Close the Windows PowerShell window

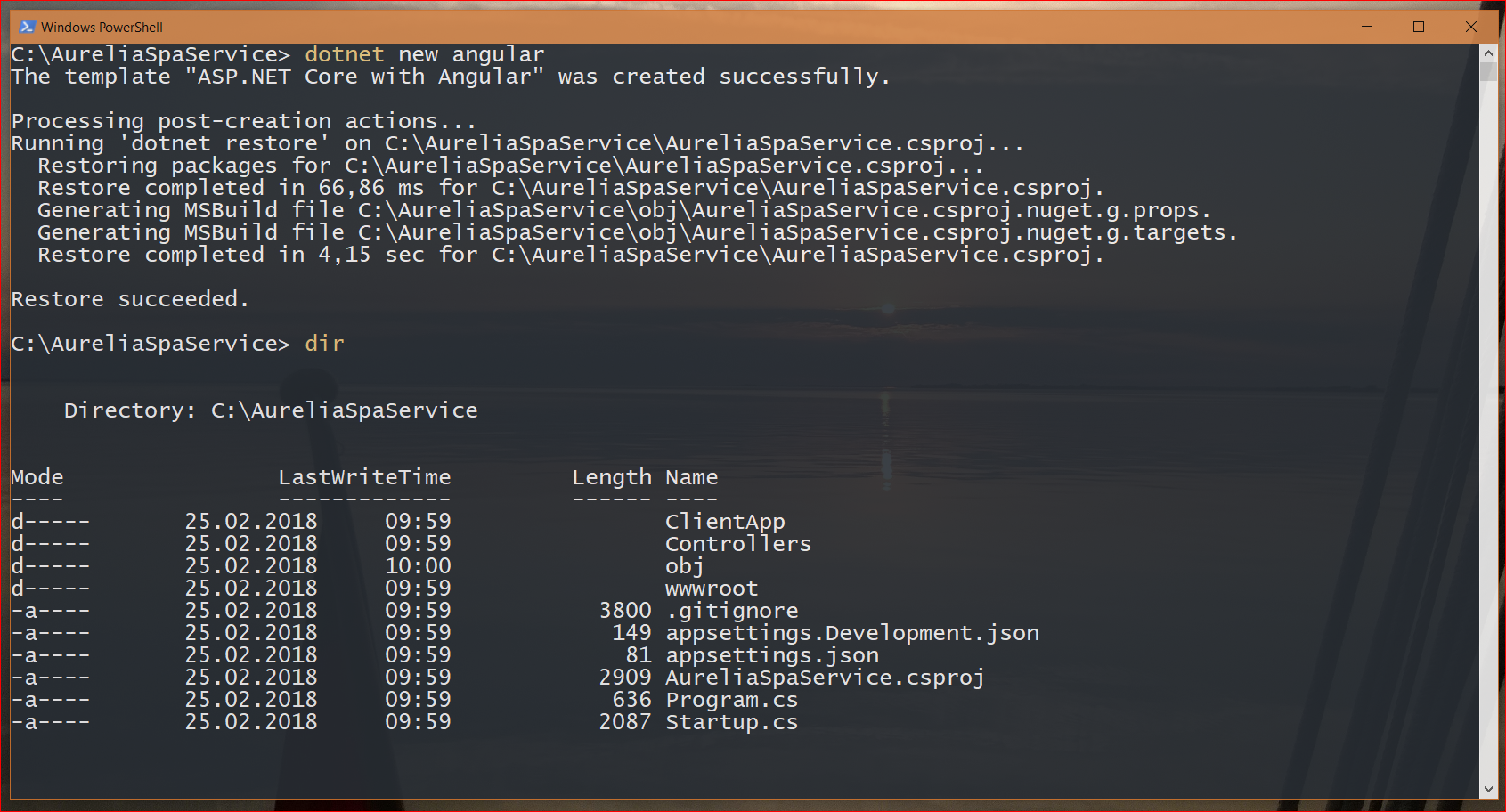1471,27
